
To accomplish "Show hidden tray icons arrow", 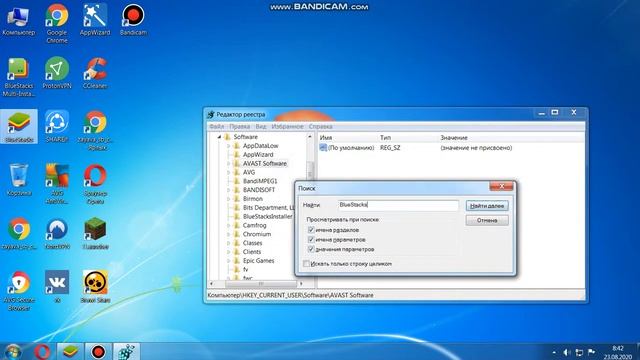I will pos(554,353).
